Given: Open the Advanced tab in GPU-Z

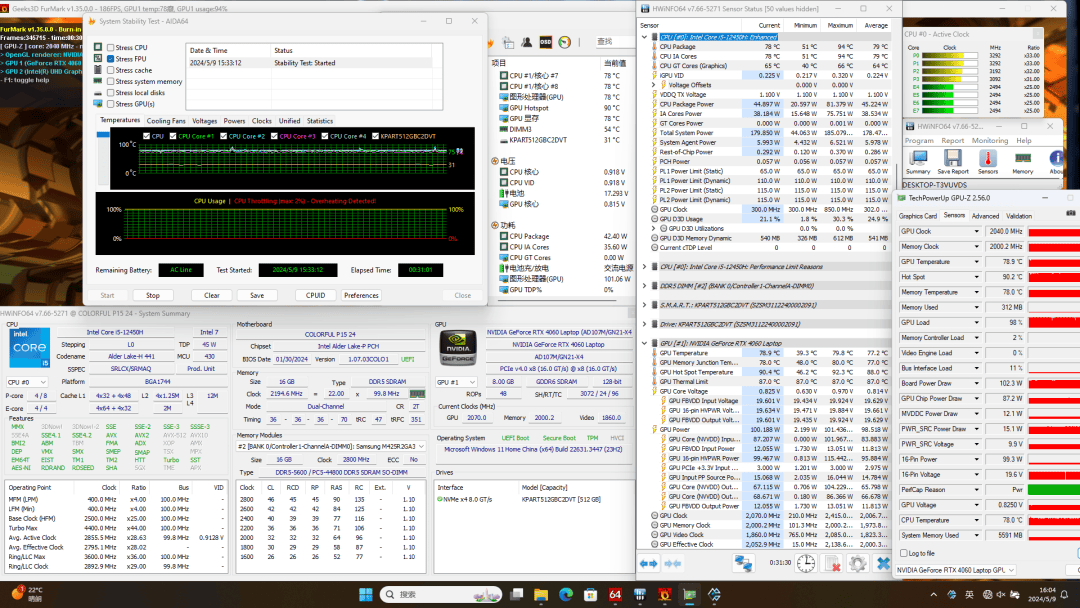Looking at the screenshot, I should [985, 216].
